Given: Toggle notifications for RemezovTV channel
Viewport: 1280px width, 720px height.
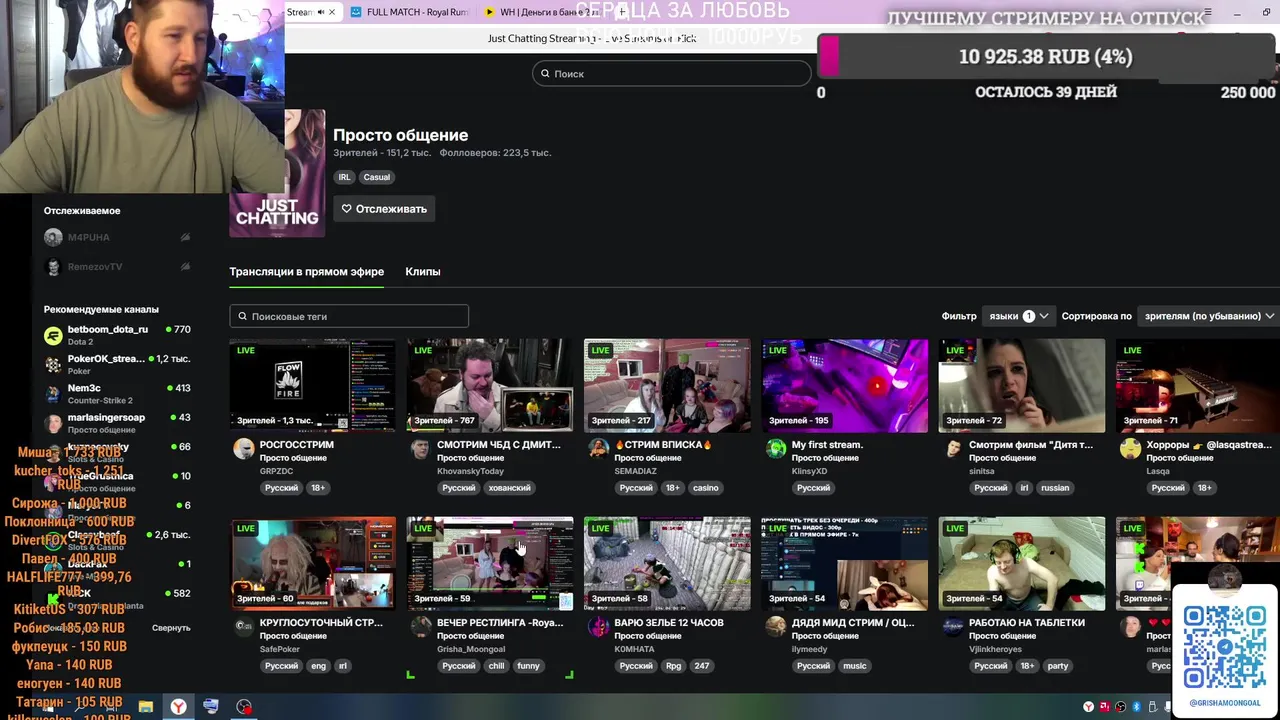Looking at the screenshot, I should click(185, 267).
